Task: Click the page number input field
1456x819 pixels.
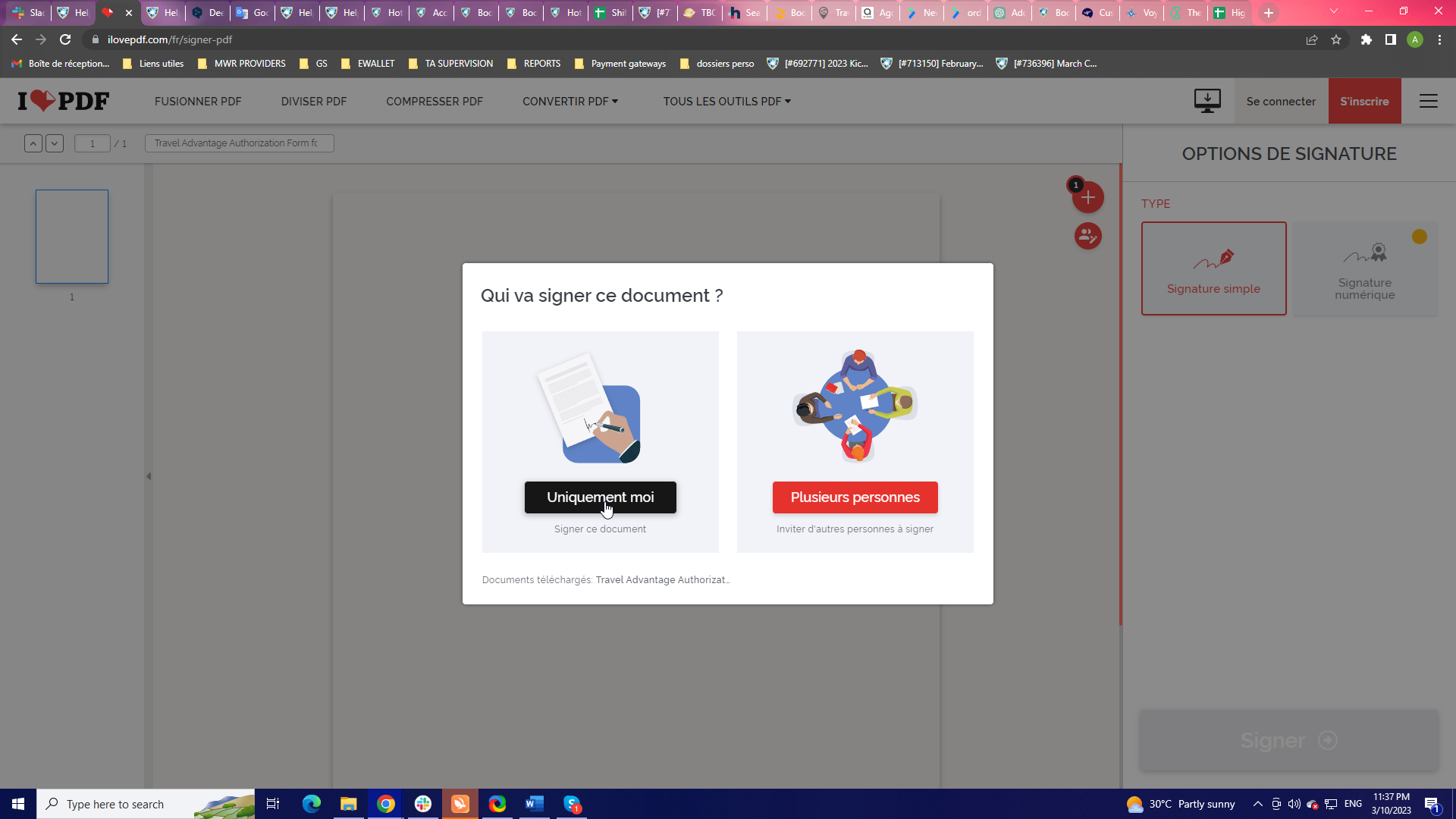Action: [x=93, y=143]
